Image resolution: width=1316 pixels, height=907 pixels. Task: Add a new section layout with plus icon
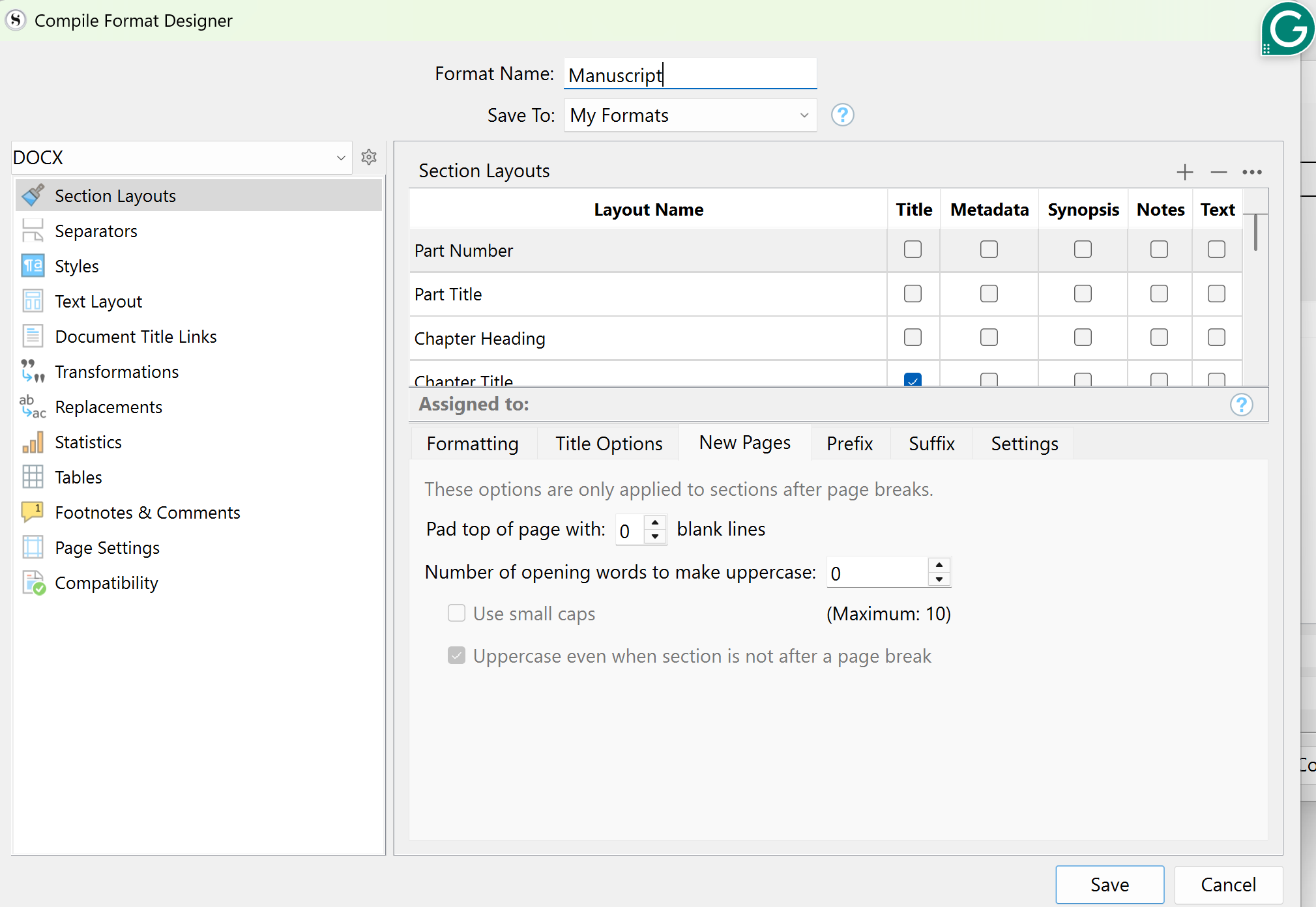(1185, 172)
